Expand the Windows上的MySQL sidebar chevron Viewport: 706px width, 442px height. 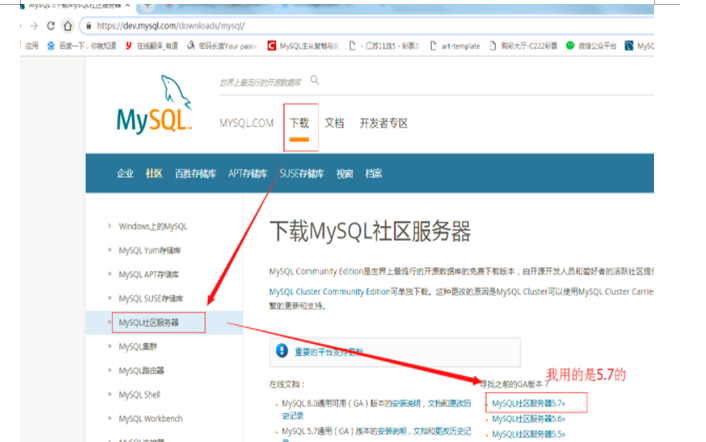coord(109,226)
